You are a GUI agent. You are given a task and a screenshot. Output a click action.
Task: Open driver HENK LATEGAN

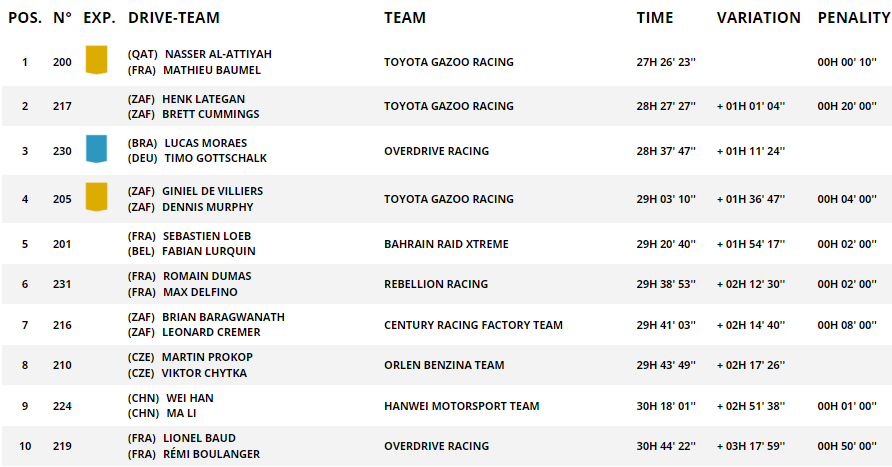(x=204, y=99)
